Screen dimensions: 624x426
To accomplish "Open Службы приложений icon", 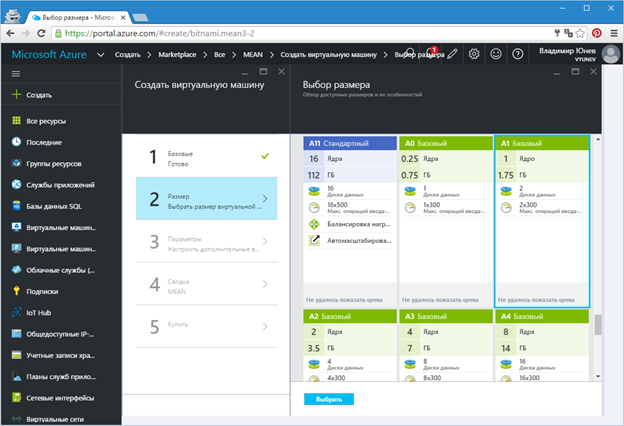I will (16, 184).
